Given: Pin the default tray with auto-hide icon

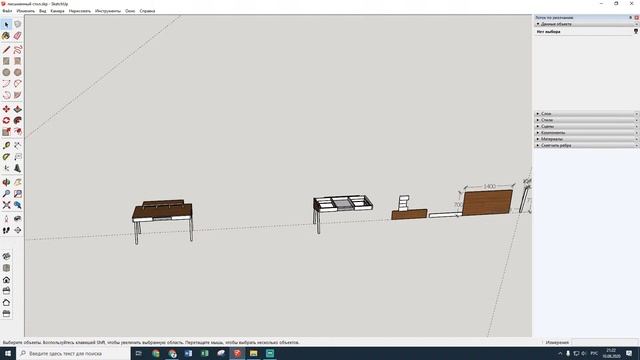Looking at the screenshot, I should click(x=631, y=18).
